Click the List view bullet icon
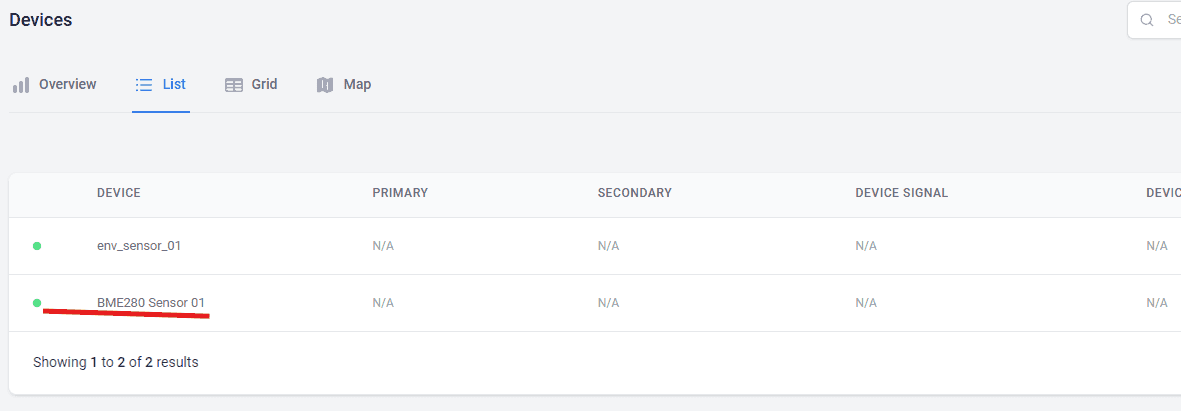Viewport: 1181px width, 411px height. click(x=143, y=85)
